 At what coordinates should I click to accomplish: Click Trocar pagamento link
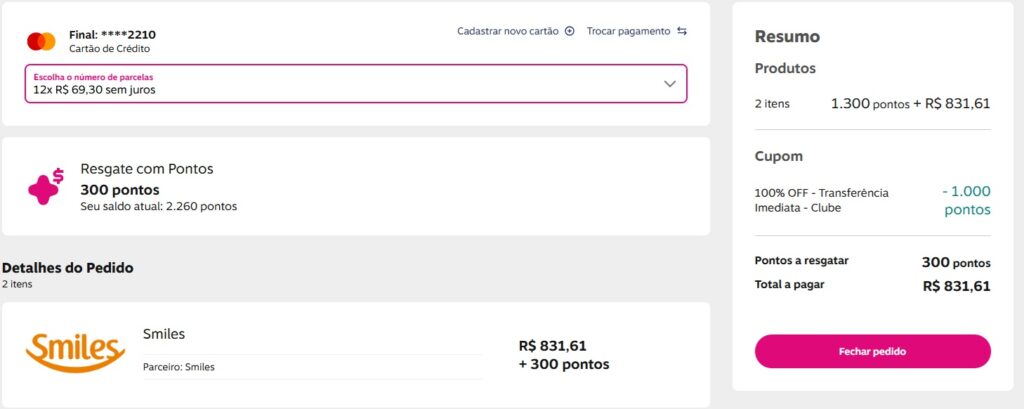coord(628,31)
